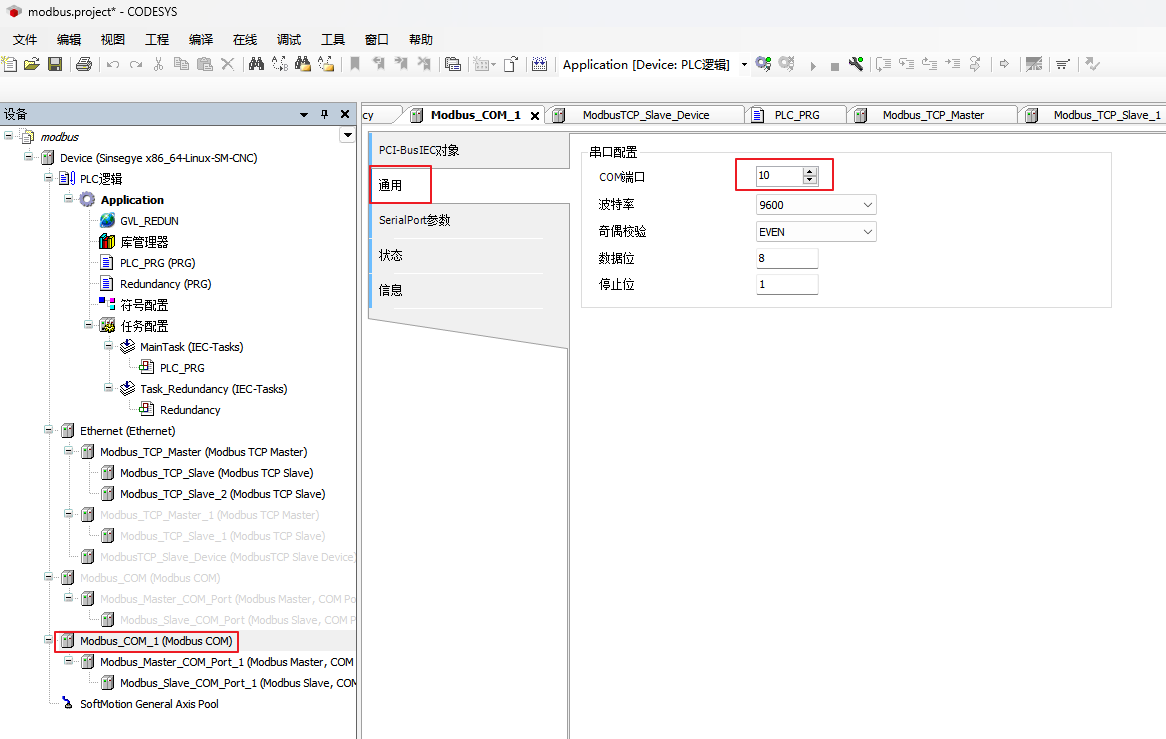Screen dimensions: 1166x739
Task: Open the 编译 menu
Action: click(x=200, y=40)
